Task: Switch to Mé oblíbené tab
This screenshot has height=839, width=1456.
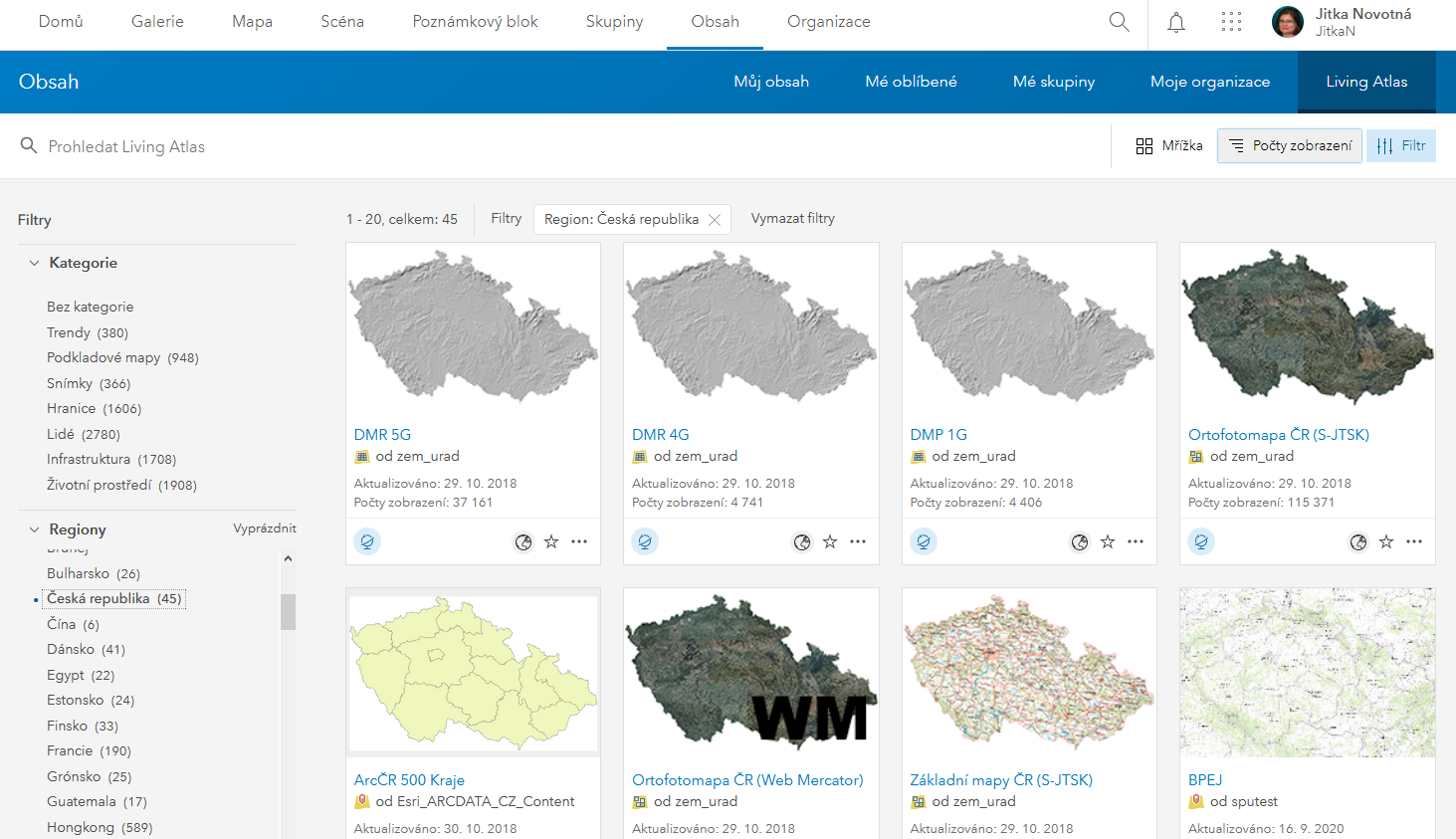Action: click(x=911, y=82)
